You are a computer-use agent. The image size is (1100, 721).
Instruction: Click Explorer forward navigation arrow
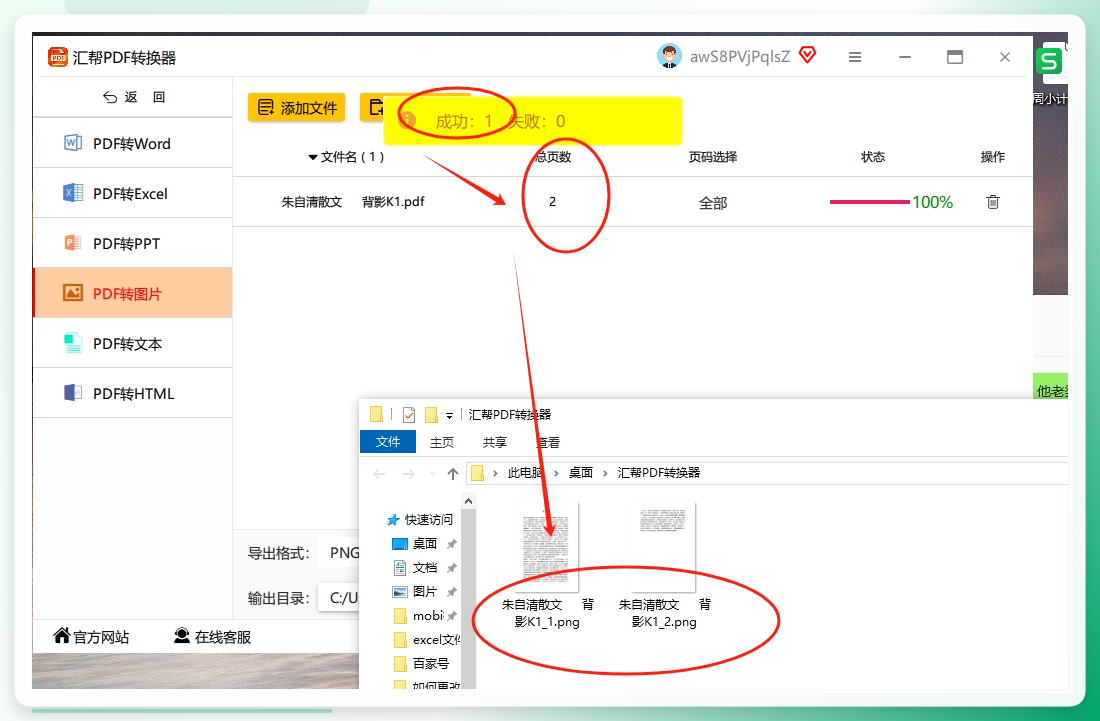[408, 474]
